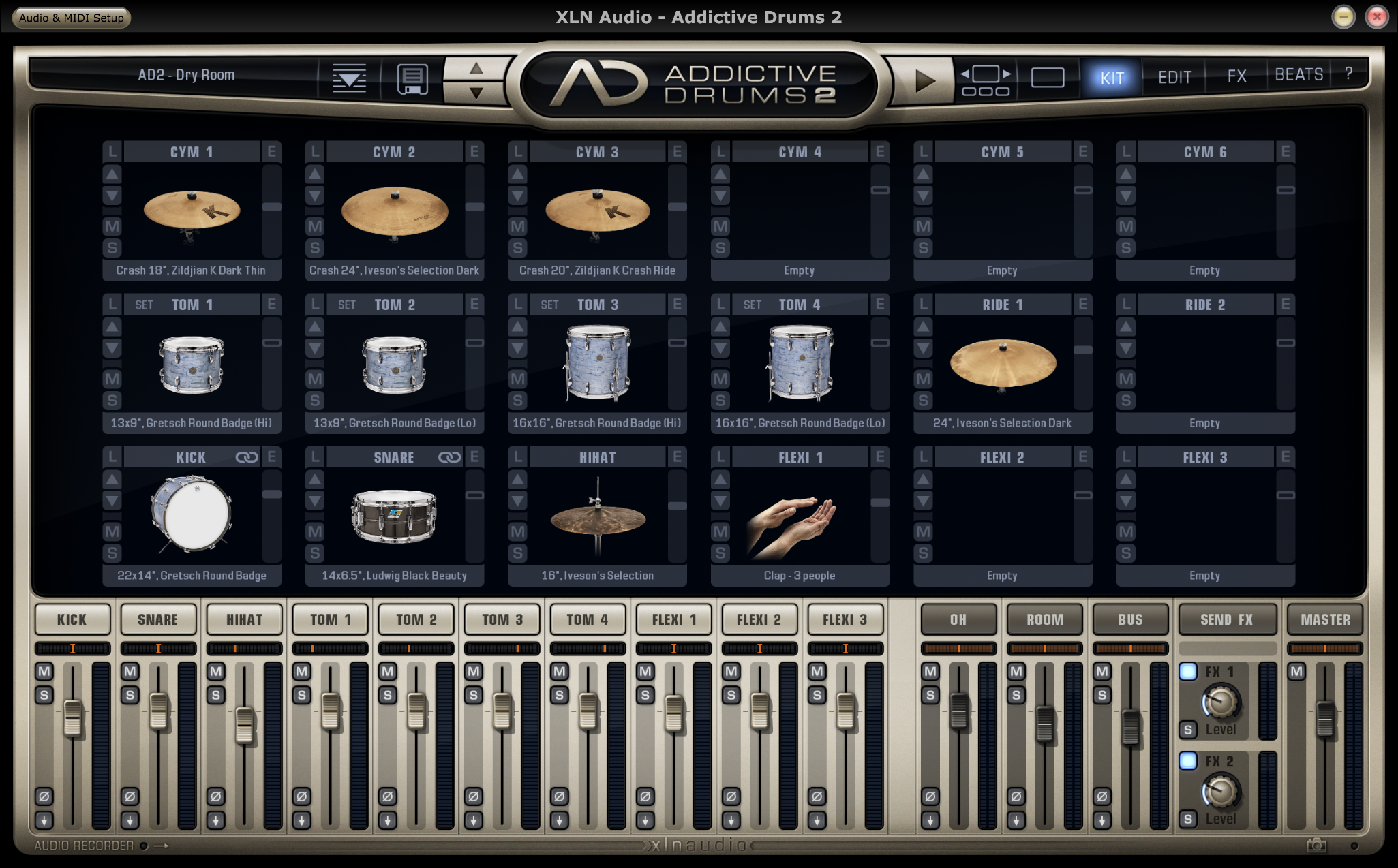Viewport: 1398px width, 868px height.
Task: Click the FX 2 Level knob
Action: point(1220,792)
